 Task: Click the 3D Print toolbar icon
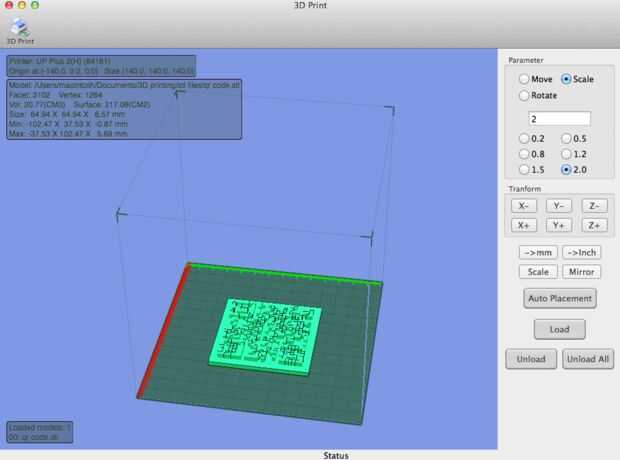[20, 31]
